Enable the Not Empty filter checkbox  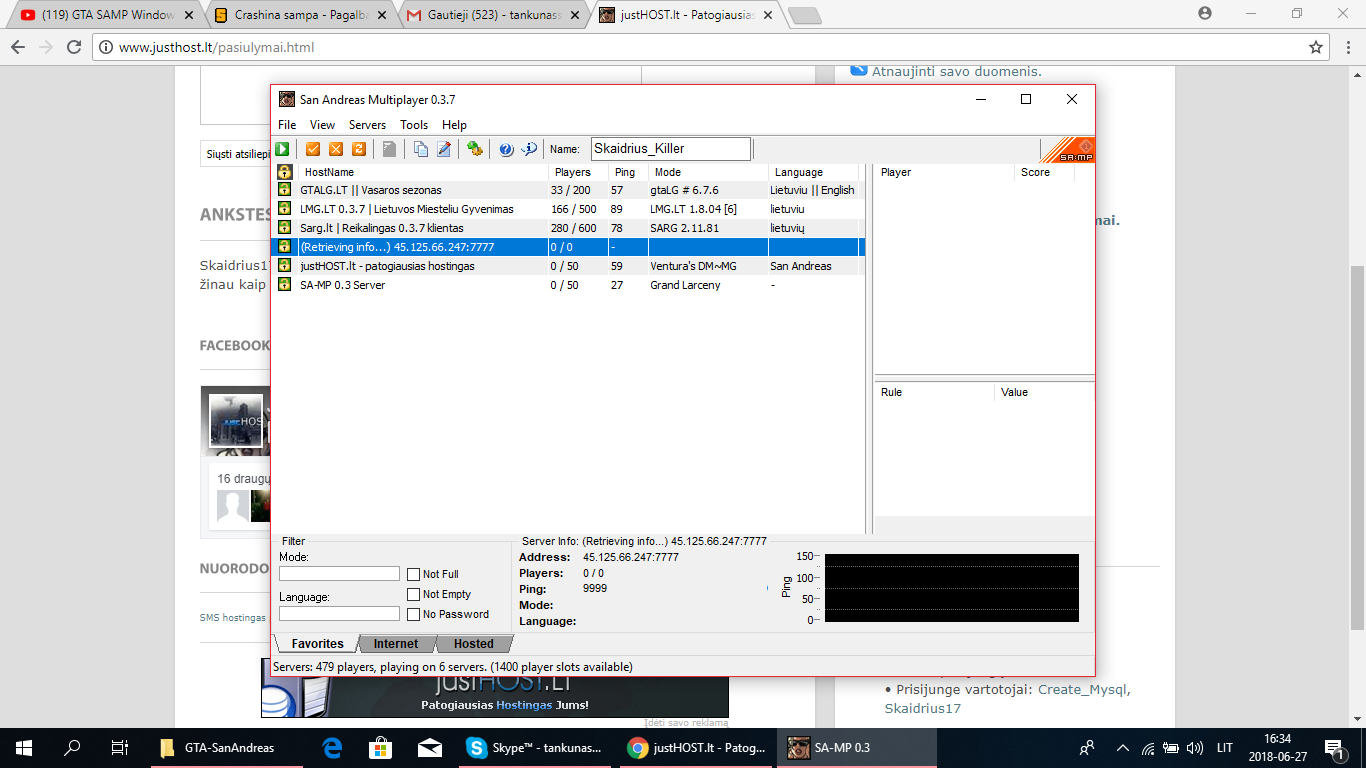pos(413,594)
